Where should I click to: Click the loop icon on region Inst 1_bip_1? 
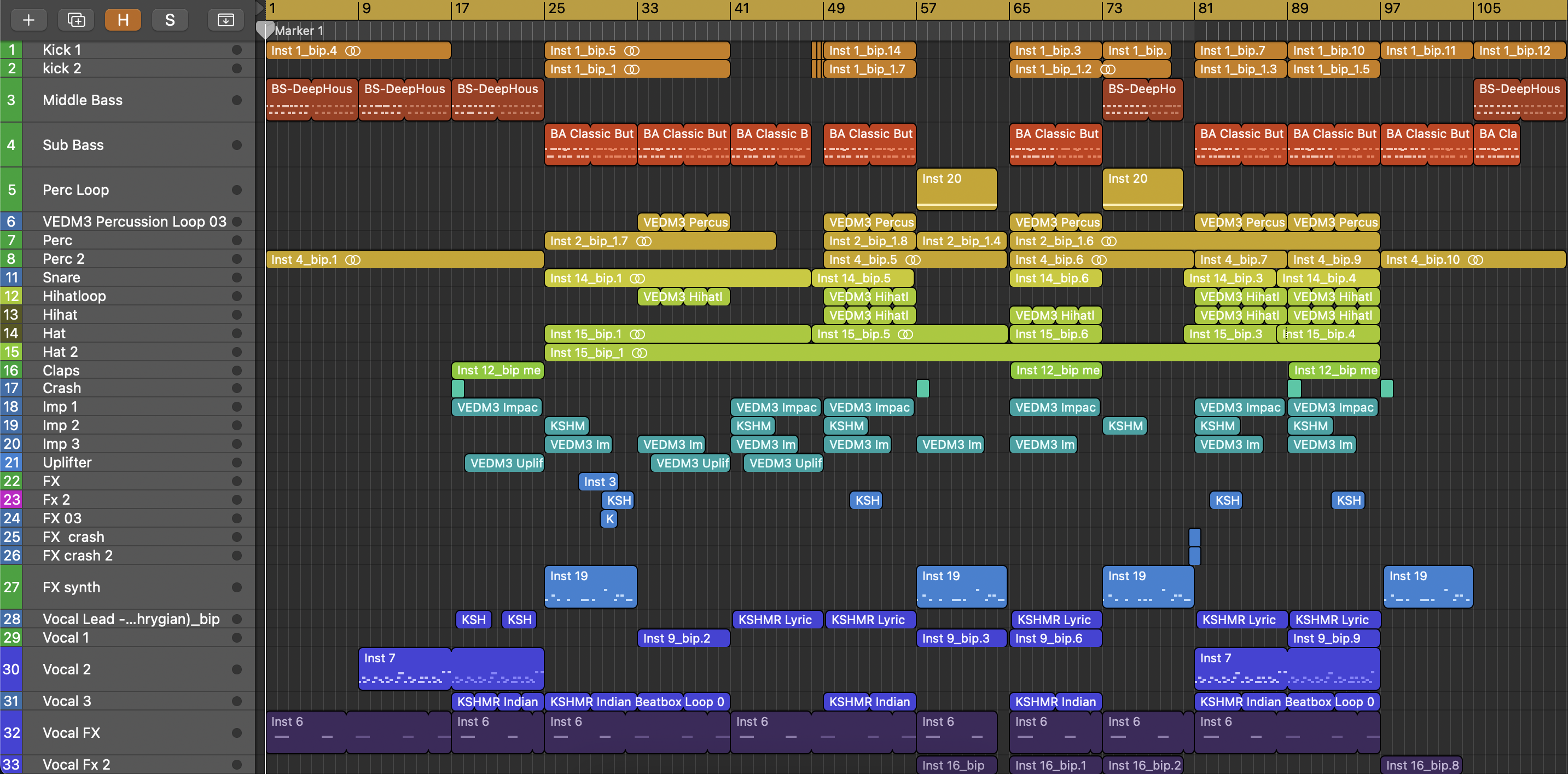(x=632, y=70)
